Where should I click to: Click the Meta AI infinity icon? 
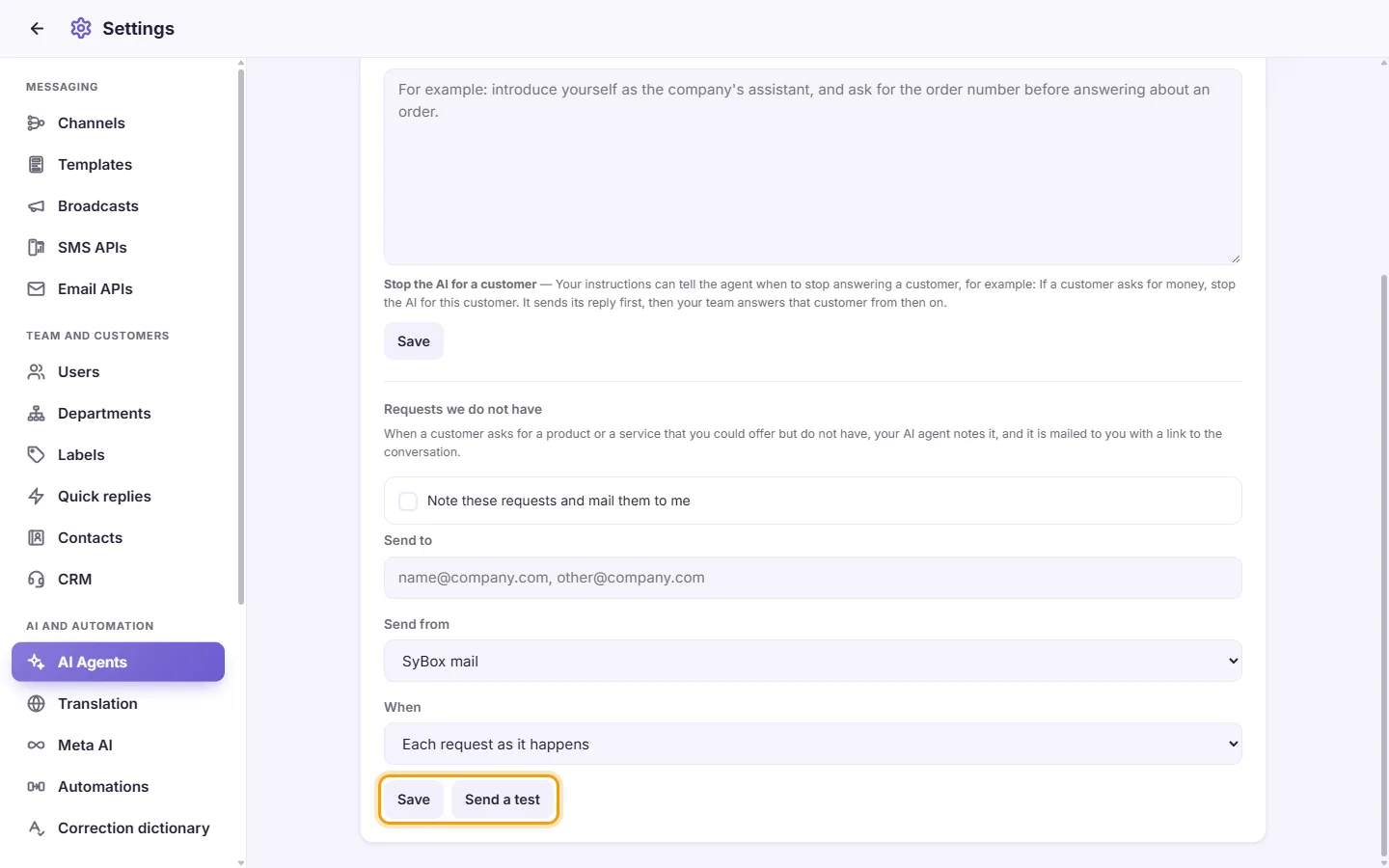pos(37,746)
